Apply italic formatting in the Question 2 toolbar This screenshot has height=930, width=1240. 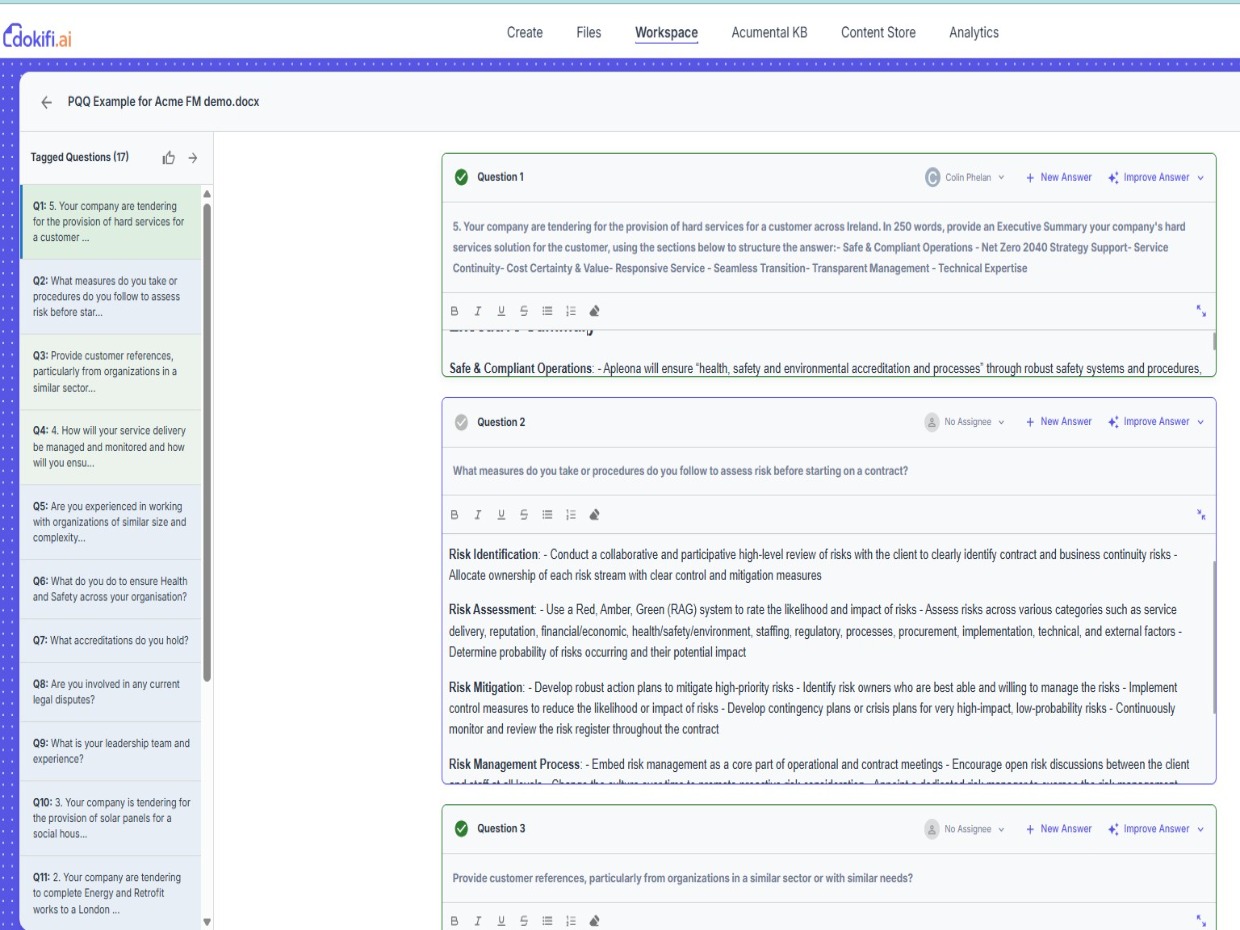pos(477,515)
